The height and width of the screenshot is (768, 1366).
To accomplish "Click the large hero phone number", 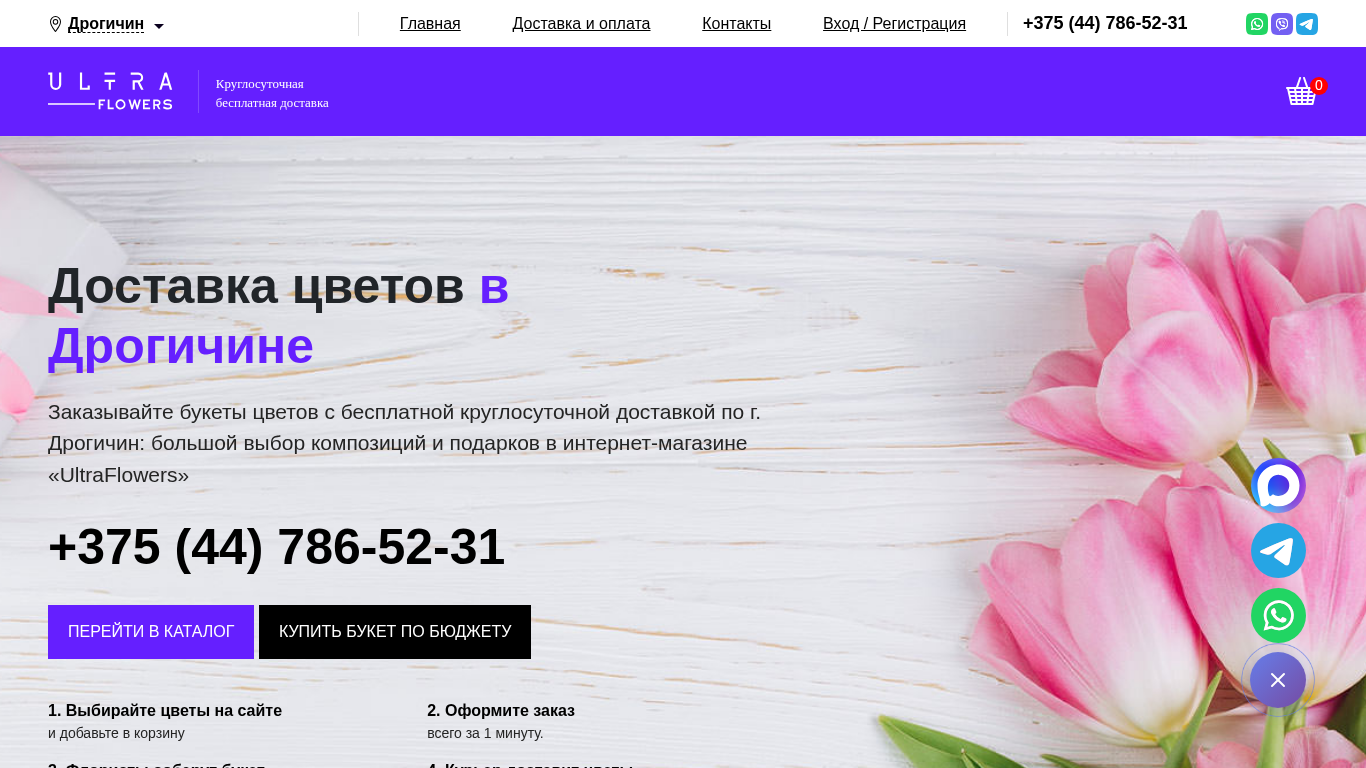I will (276, 547).
